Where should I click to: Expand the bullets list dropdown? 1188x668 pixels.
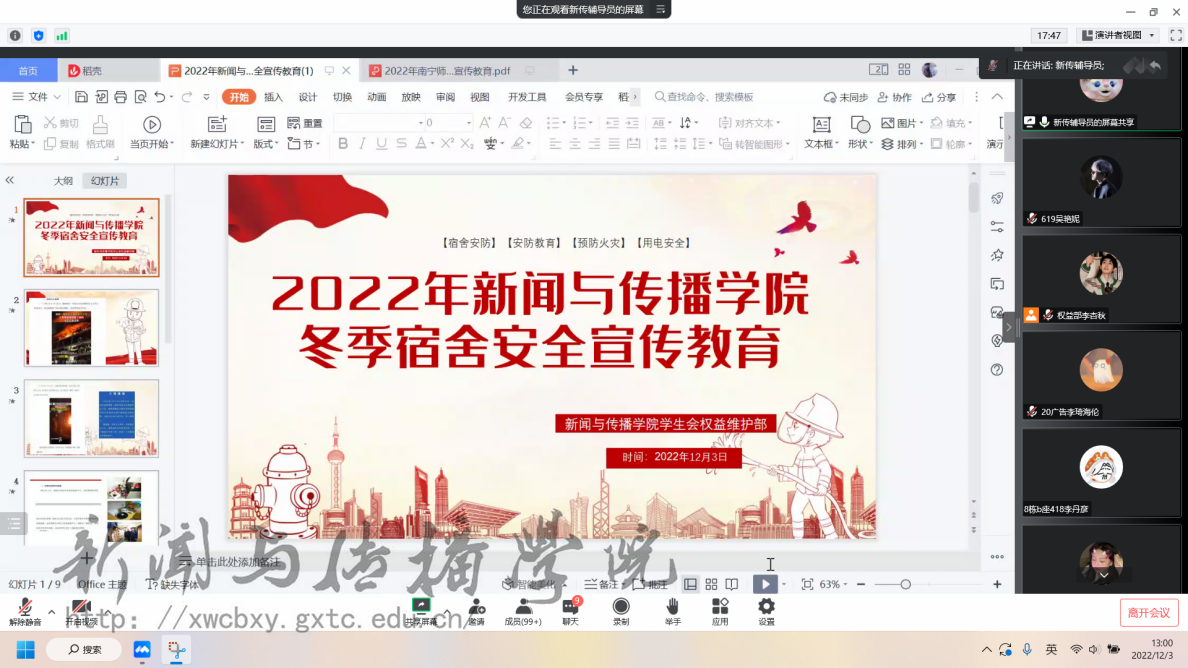point(564,123)
